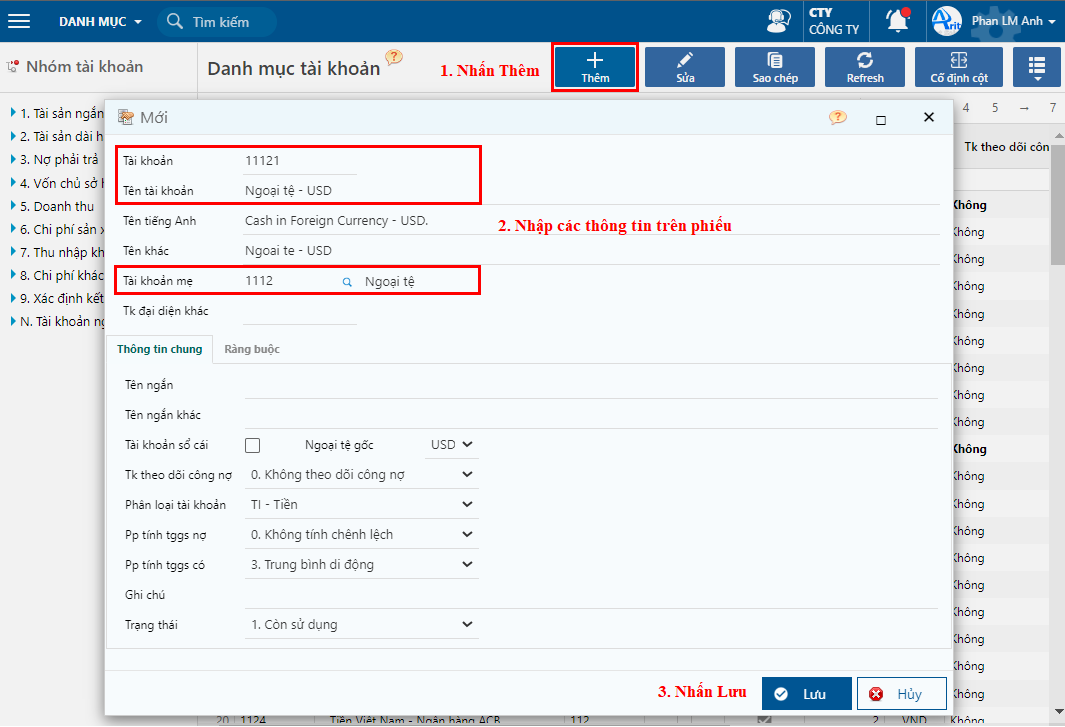Viewport: 1065px width, 727px height.
Task: Expand the Phân loại tài khoản dropdown
Action: (361, 505)
